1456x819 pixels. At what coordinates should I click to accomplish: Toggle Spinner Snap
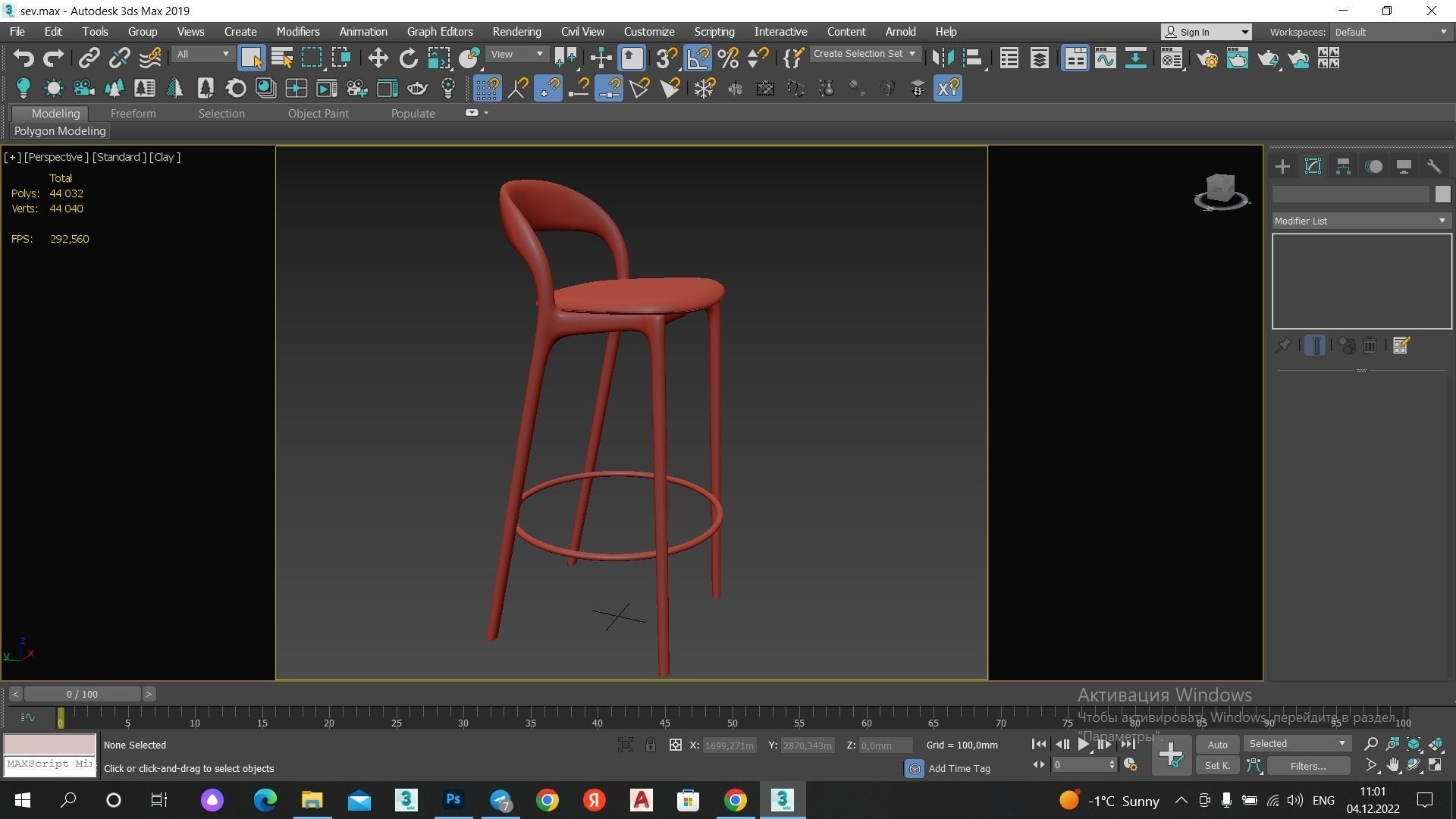pyautogui.click(x=758, y=58)
